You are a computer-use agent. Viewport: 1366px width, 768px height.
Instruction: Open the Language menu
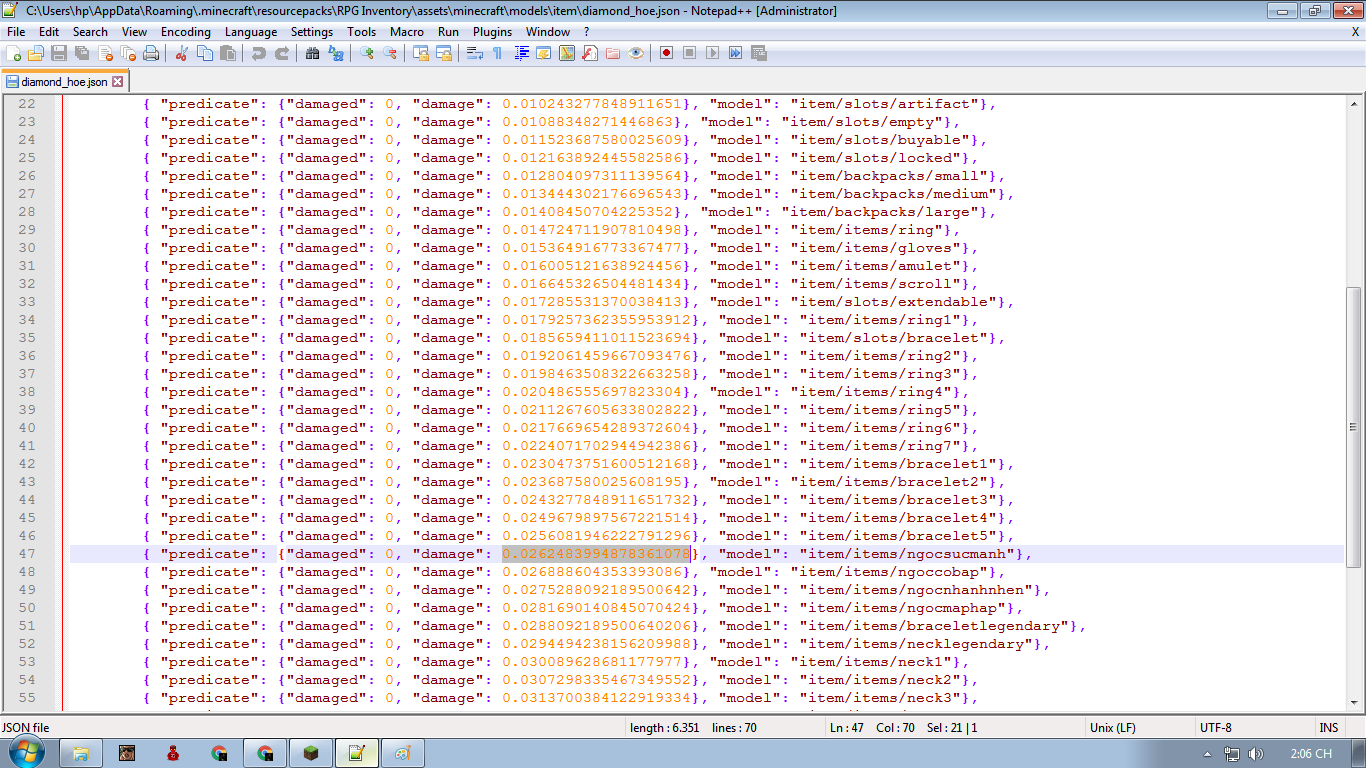click(x=250, y=31)
